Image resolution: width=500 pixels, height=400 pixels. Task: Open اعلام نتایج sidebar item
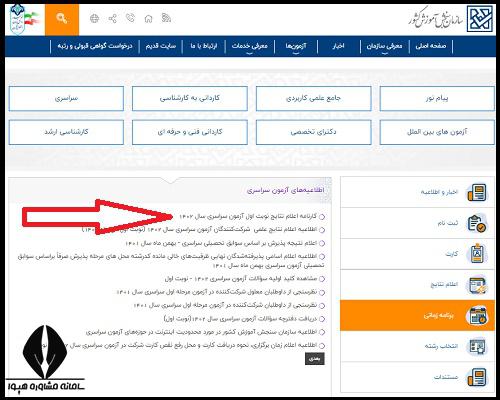pyautogui.click(x=417, y=285)
